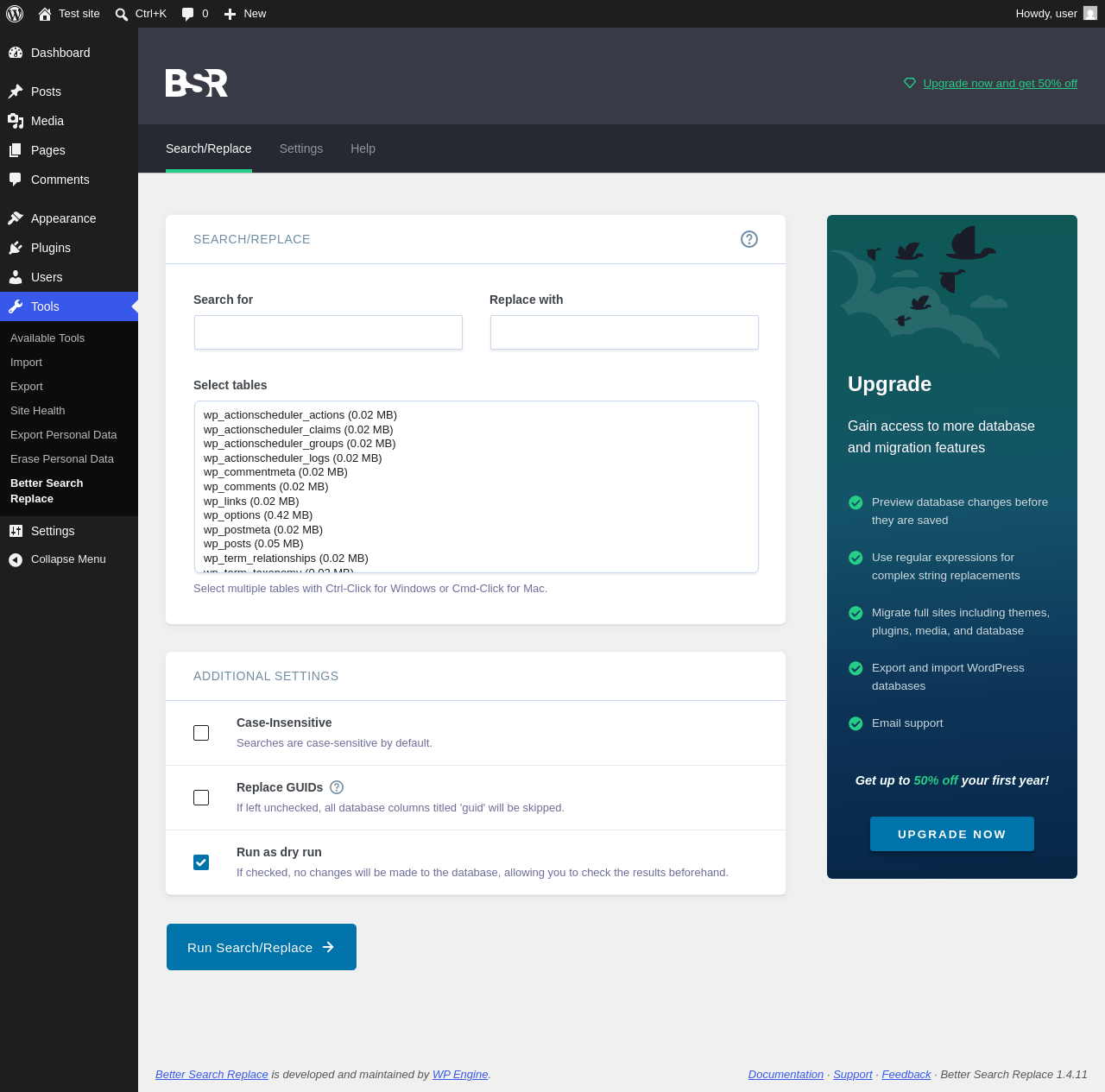
Task: Open the comments bubble icon in admin bar
Action: pos(188,14)
